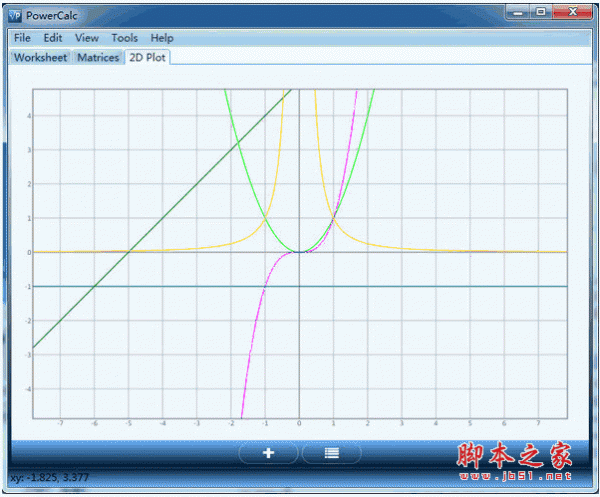Click the PowerCalc window title text
This screenshot has width=600, height=497.
pyautogui.click(x=52, y=16)
